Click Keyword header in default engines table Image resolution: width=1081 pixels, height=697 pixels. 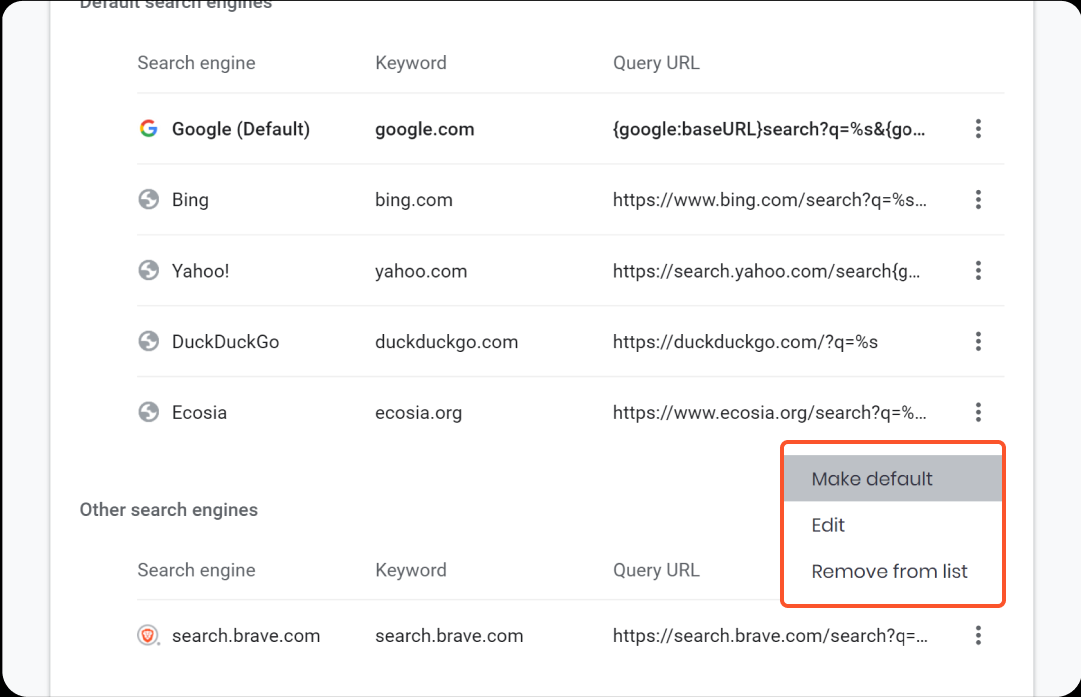(411, 63)
